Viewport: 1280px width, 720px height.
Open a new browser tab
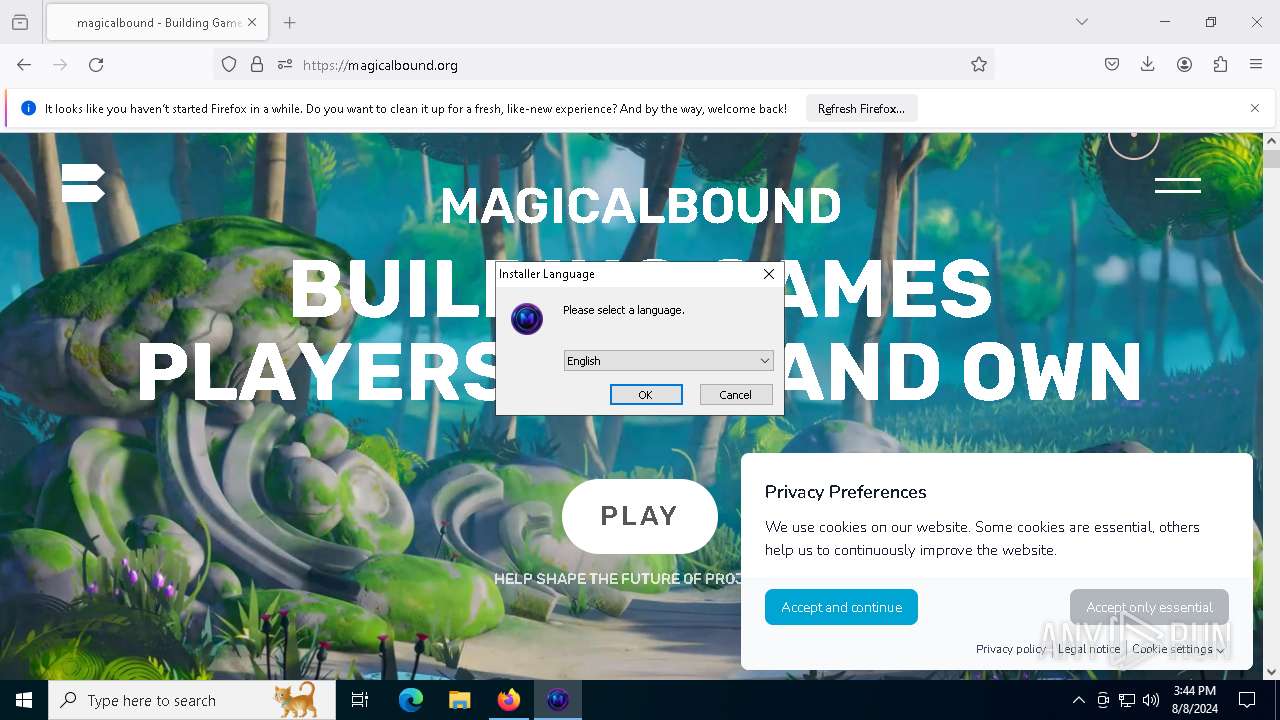290,22
